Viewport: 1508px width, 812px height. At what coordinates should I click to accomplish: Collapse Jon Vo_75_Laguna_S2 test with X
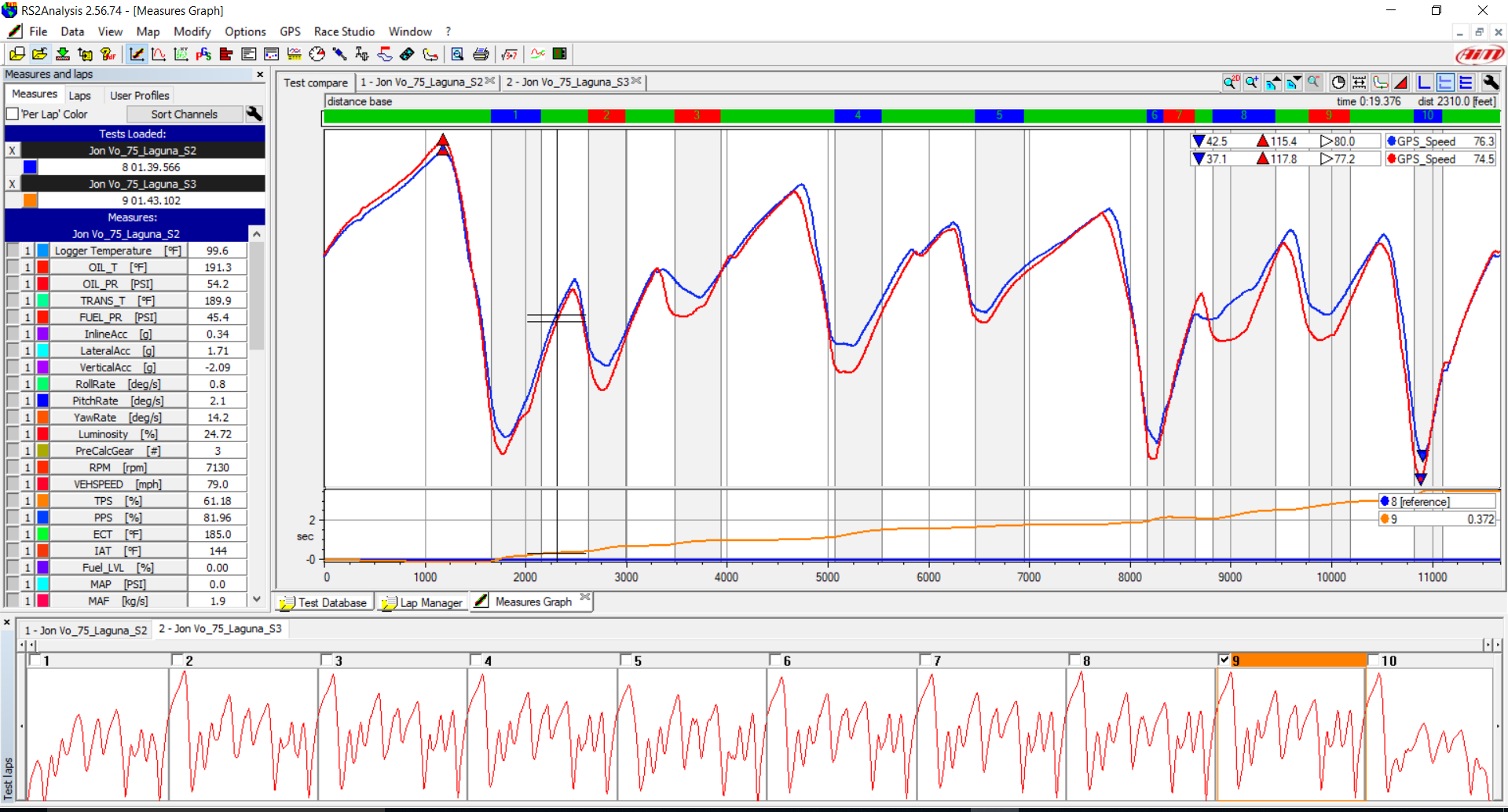click(x=12, y=150)
